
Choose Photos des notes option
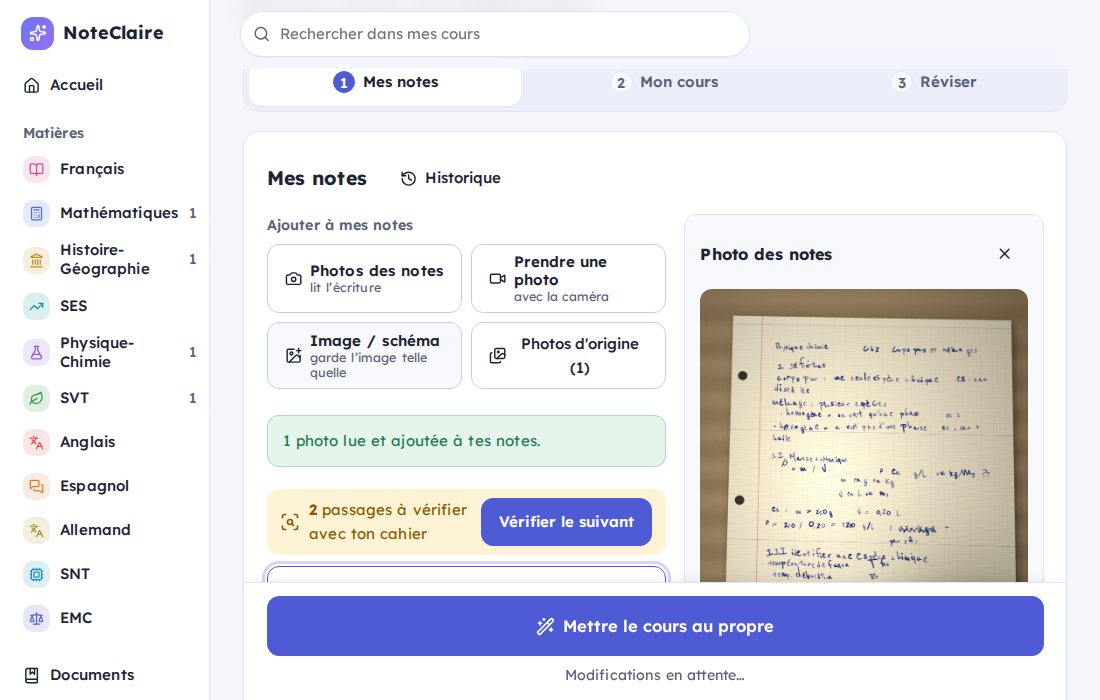coord(364,278)
